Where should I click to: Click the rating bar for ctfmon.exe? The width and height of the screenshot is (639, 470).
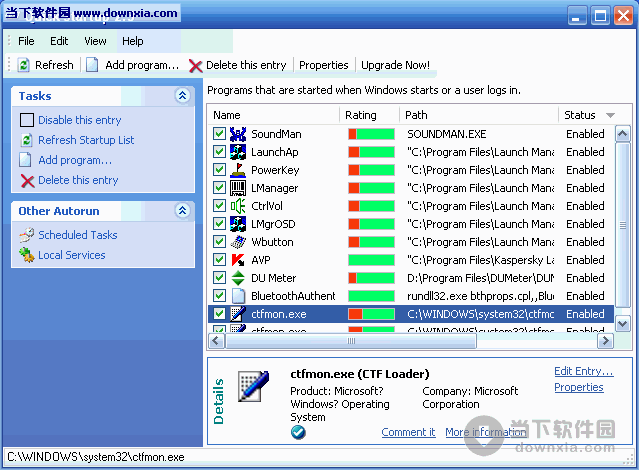tap(370, 314)
